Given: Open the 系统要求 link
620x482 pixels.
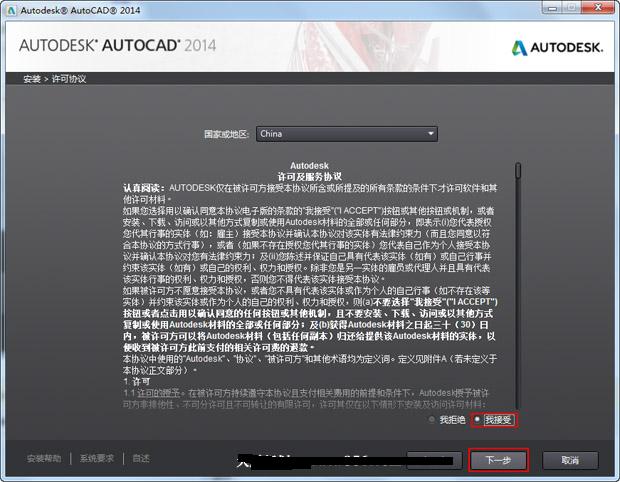Looking at the screenshot, I should [x=97, y=458].
